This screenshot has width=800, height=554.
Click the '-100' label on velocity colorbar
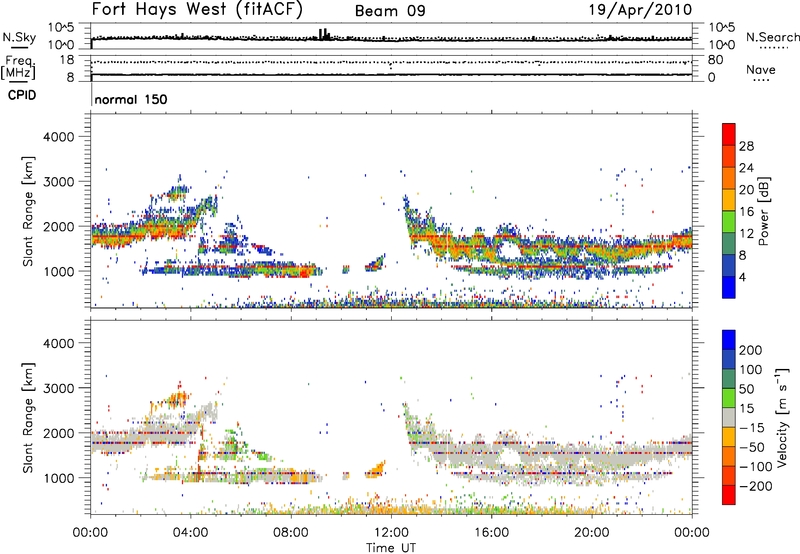point(756,467)
